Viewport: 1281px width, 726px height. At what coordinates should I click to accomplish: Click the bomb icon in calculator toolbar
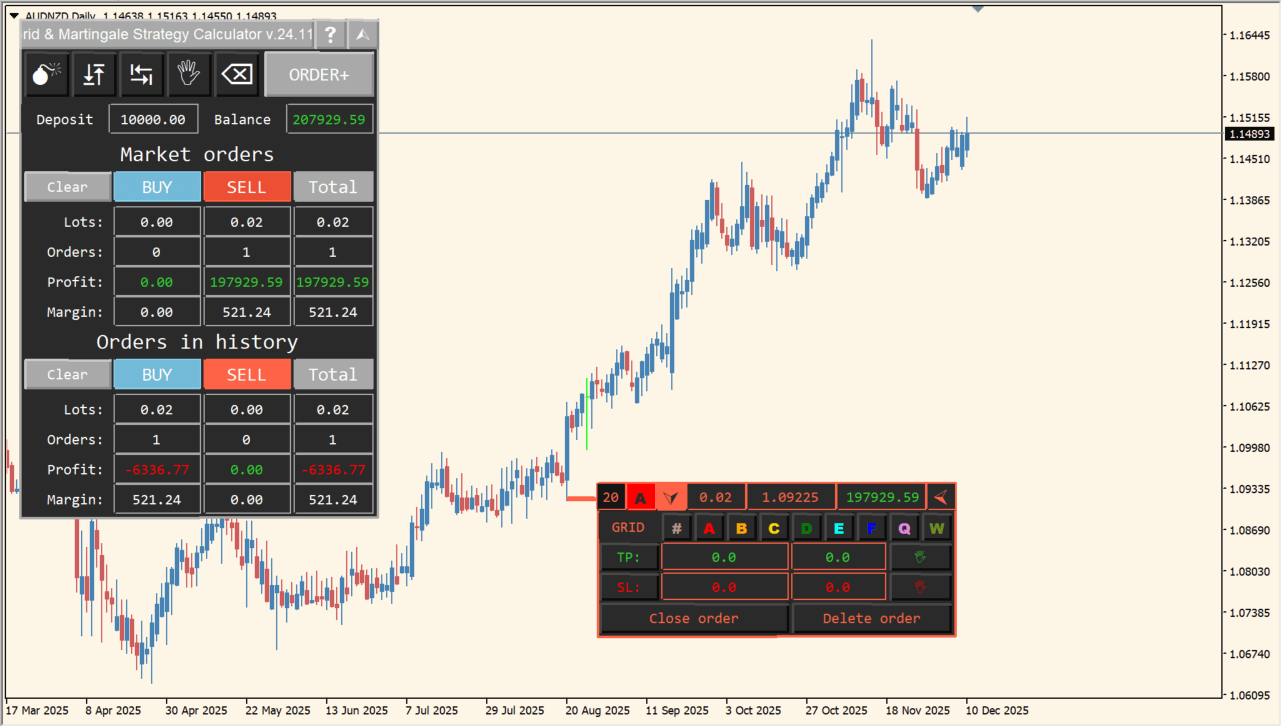coord(45,75)
